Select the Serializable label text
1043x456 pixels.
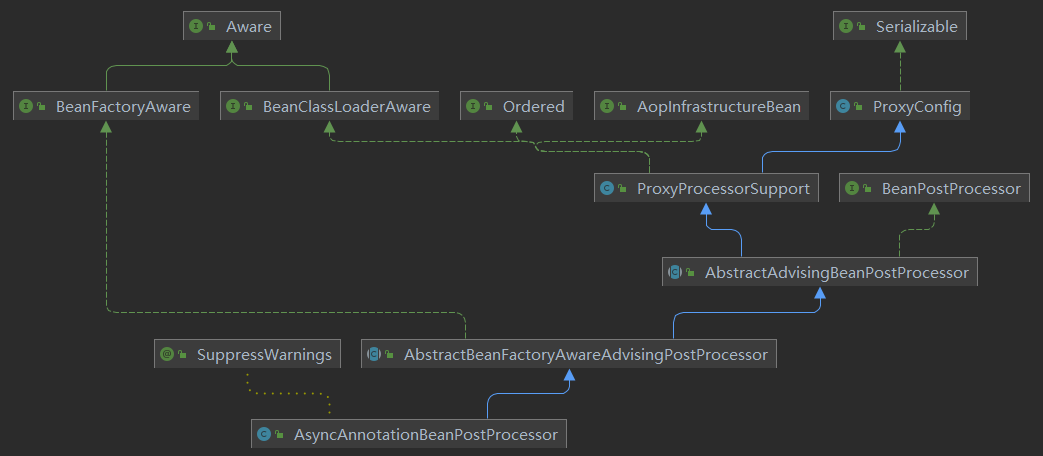point(917,27)
